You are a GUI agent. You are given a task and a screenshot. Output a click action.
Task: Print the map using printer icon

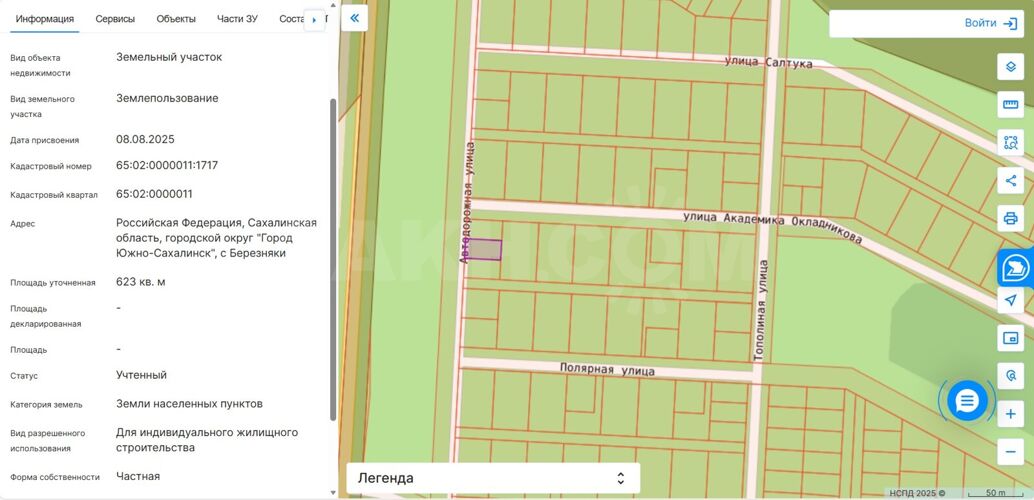1010,218
